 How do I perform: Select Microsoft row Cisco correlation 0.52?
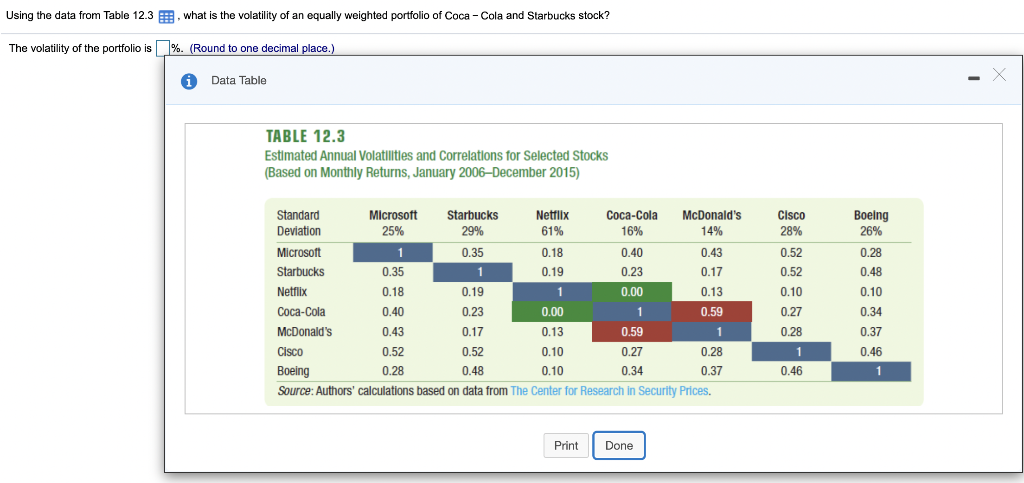coord(792,253)
